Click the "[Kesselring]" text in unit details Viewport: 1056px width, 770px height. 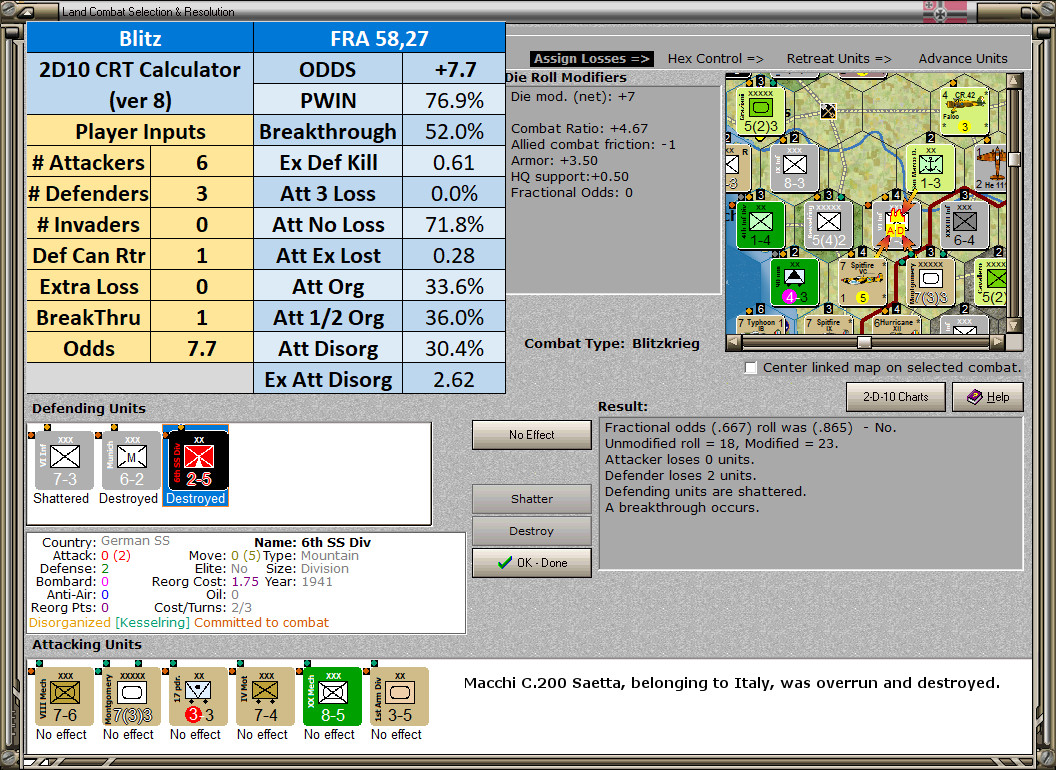tap(152, 622)
